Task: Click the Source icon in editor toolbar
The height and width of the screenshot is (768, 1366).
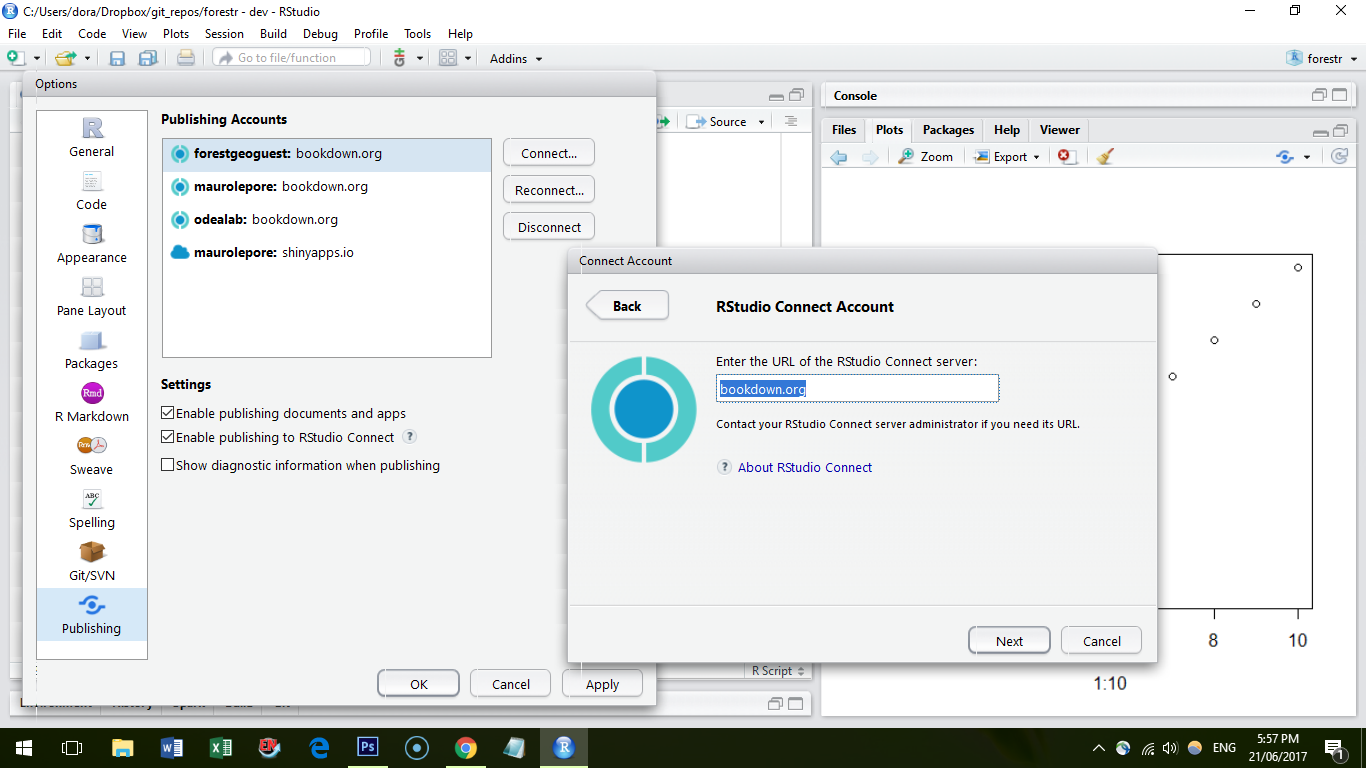Action: click(x=697, y=122)
